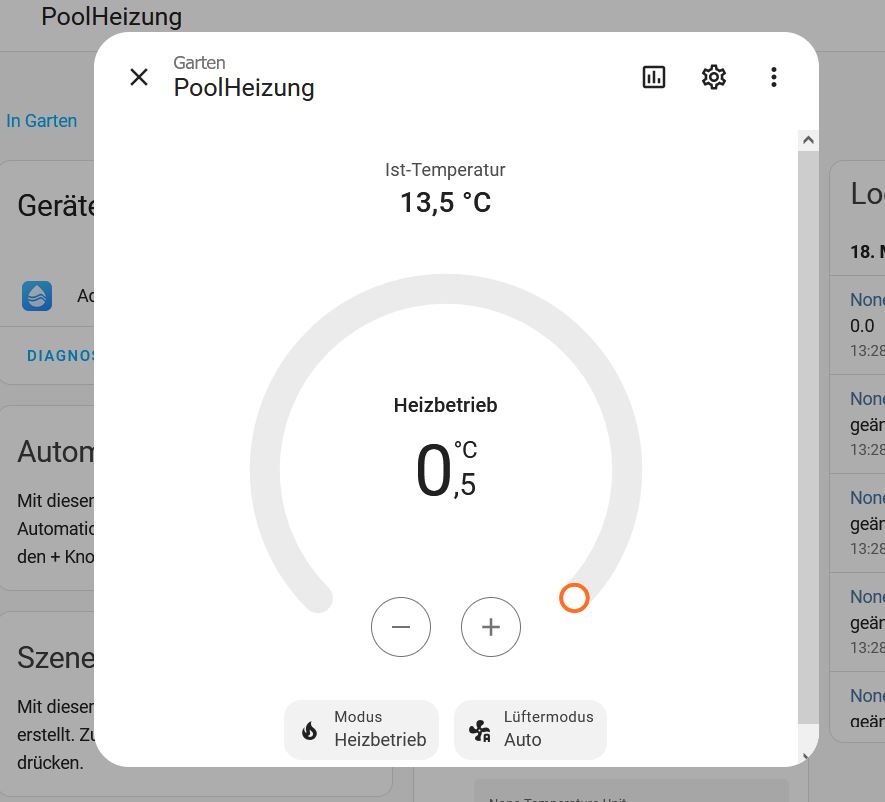The image size is (885, 802).
Task: Click the 'Heizbetrieb' label in dial
Action: pyautogui.click(x=445, y=405)
